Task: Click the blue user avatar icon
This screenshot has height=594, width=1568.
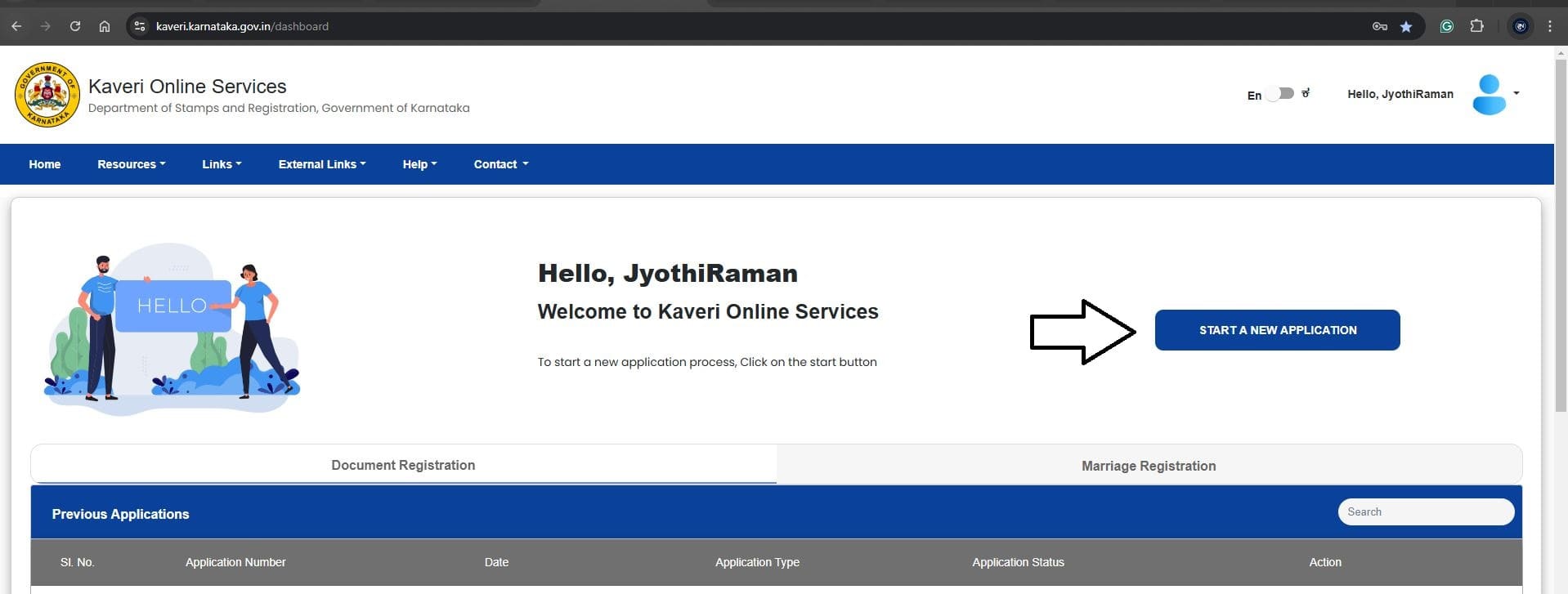Action: (x=1489, y=95)
